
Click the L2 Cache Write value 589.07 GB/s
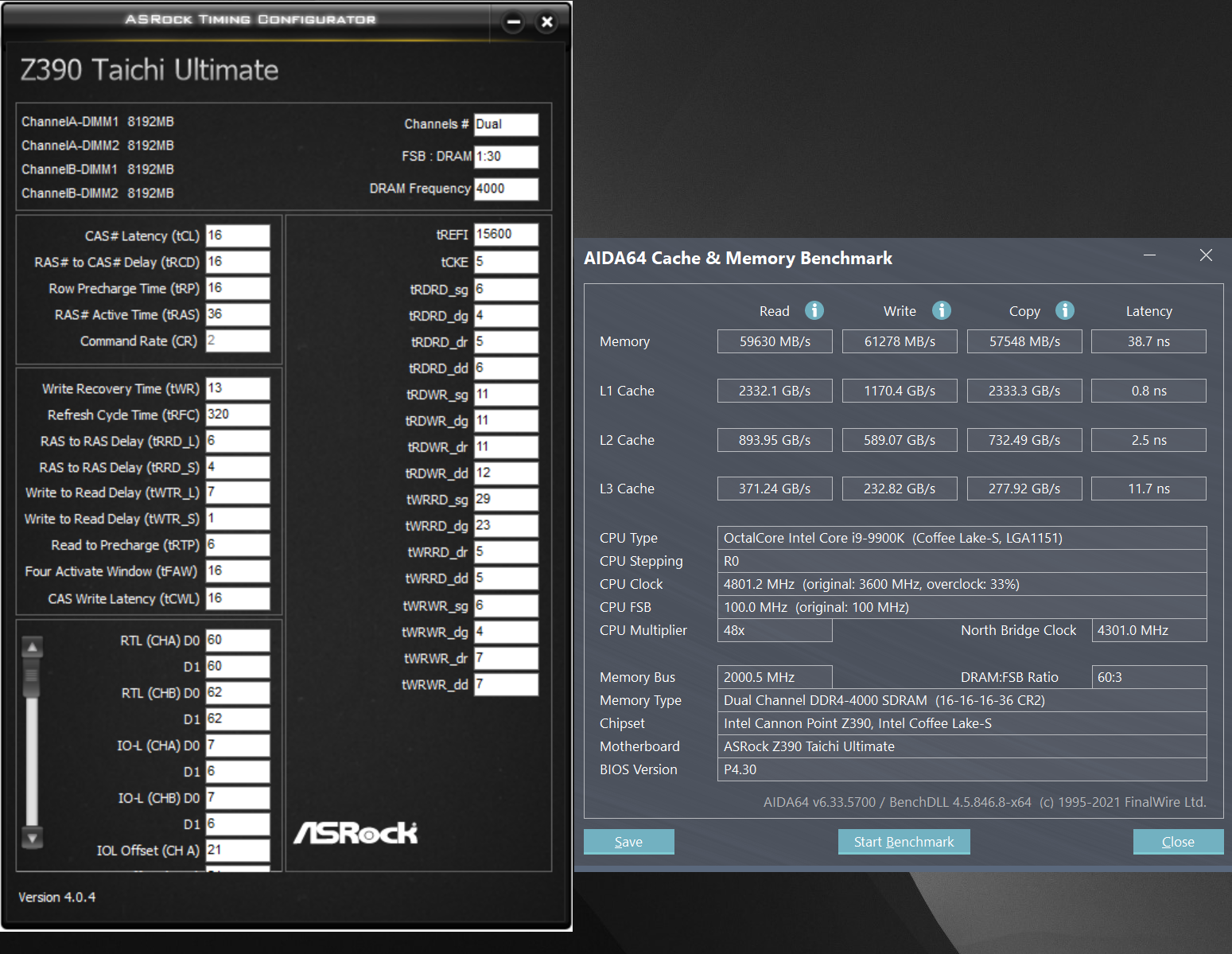coord(900,440)
